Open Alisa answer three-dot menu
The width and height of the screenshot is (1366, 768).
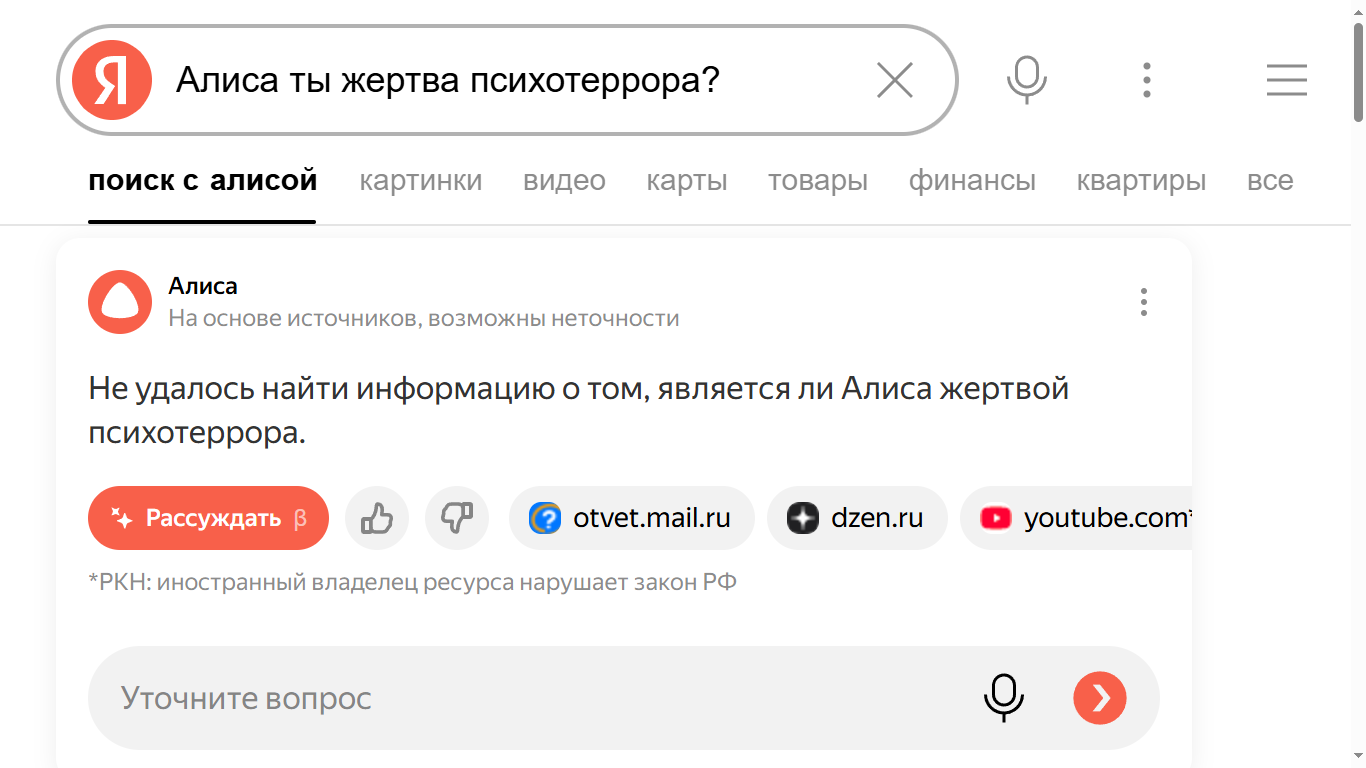pyautogui.click(x=1143, y=302)
